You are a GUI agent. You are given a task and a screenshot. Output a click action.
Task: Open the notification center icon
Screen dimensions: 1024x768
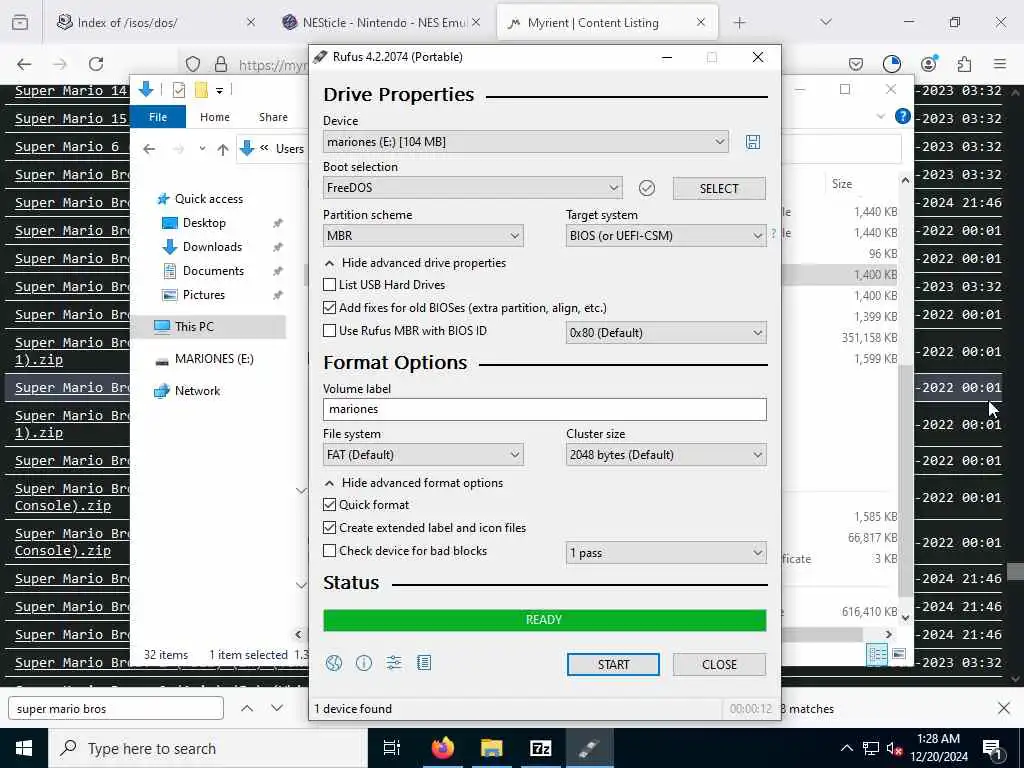point(992,748)
